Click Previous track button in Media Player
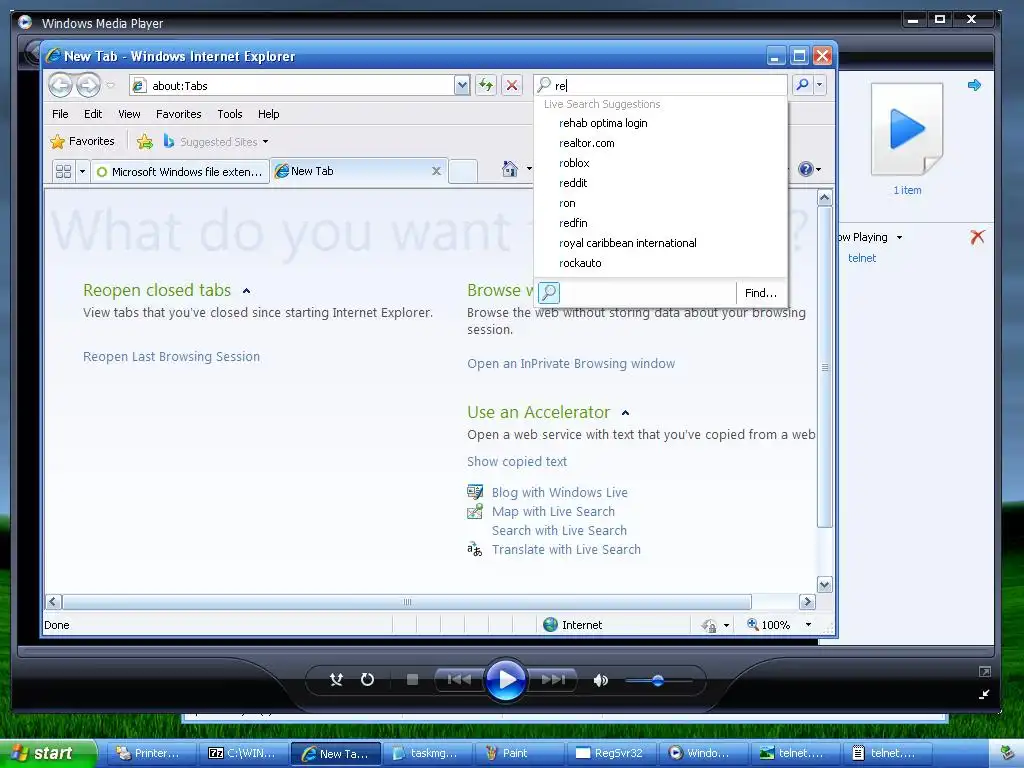 (458, 680)
